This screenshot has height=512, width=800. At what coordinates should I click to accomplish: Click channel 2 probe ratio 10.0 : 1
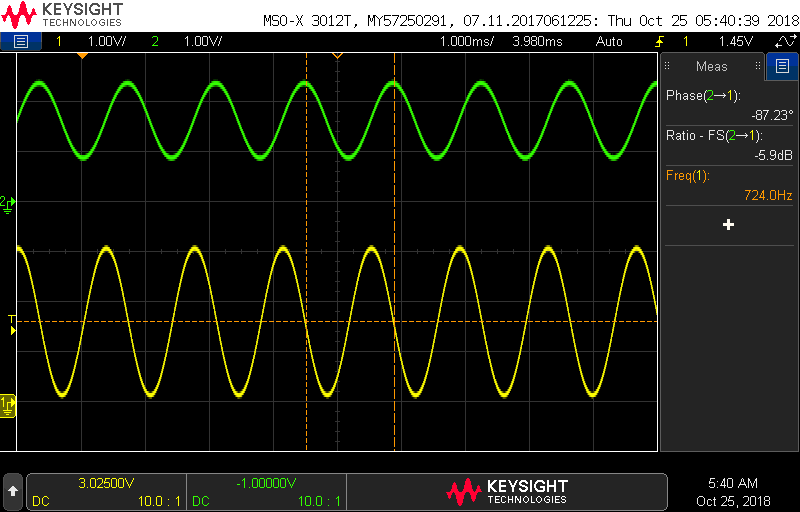pyautogui.click(x=319, y=501)
